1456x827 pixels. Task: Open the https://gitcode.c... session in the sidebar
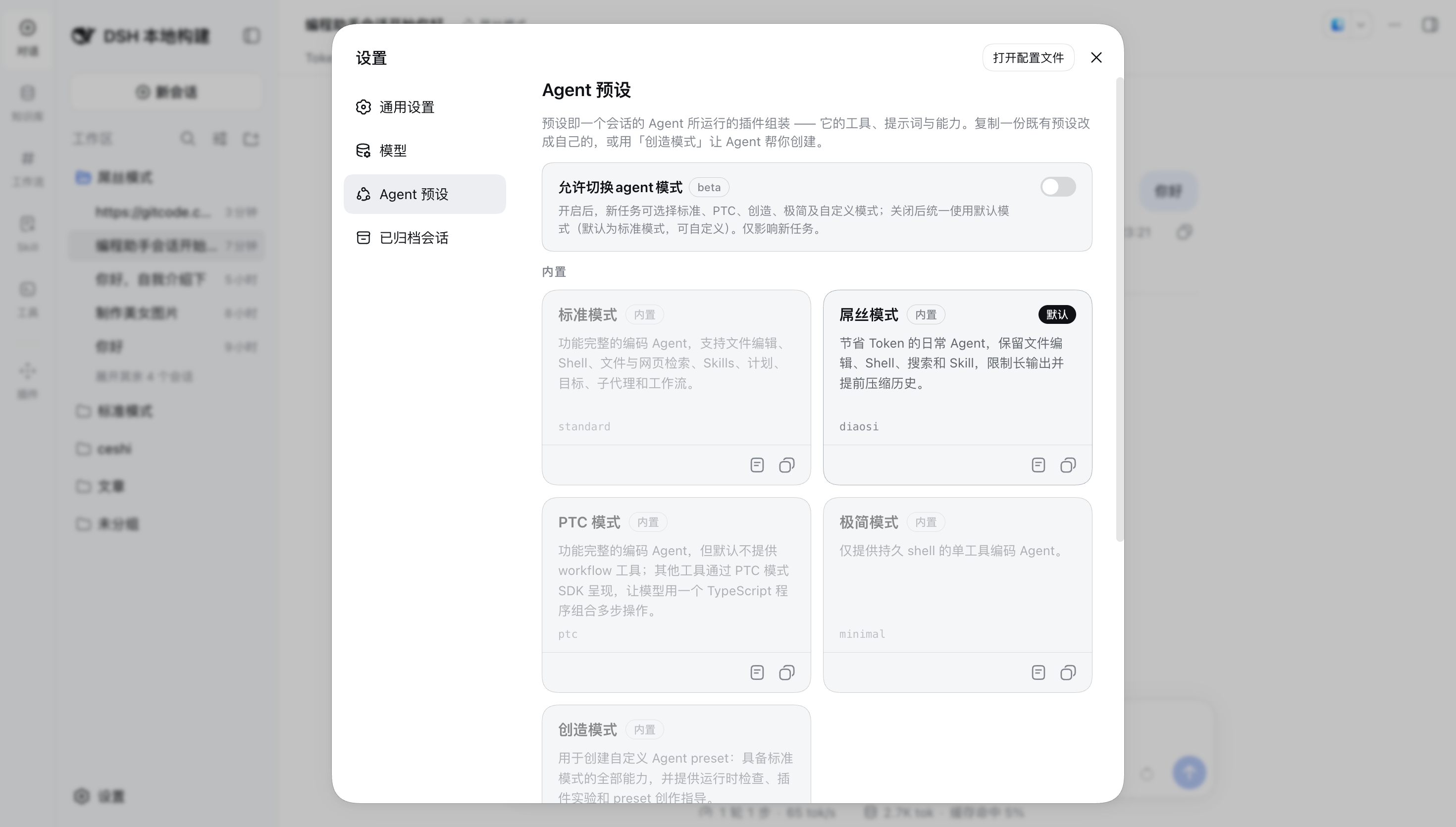[167, 212]
